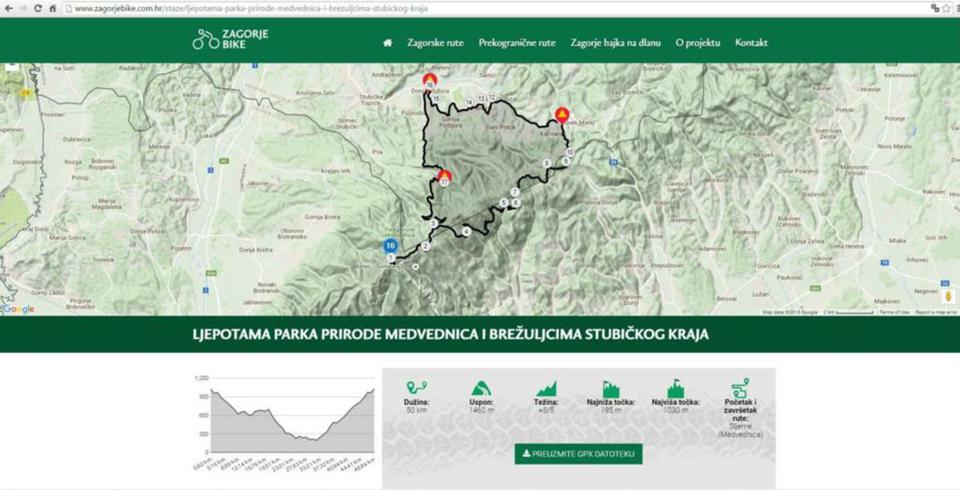Go to the home page icon

pyautogui.click(x=387, y=43)
